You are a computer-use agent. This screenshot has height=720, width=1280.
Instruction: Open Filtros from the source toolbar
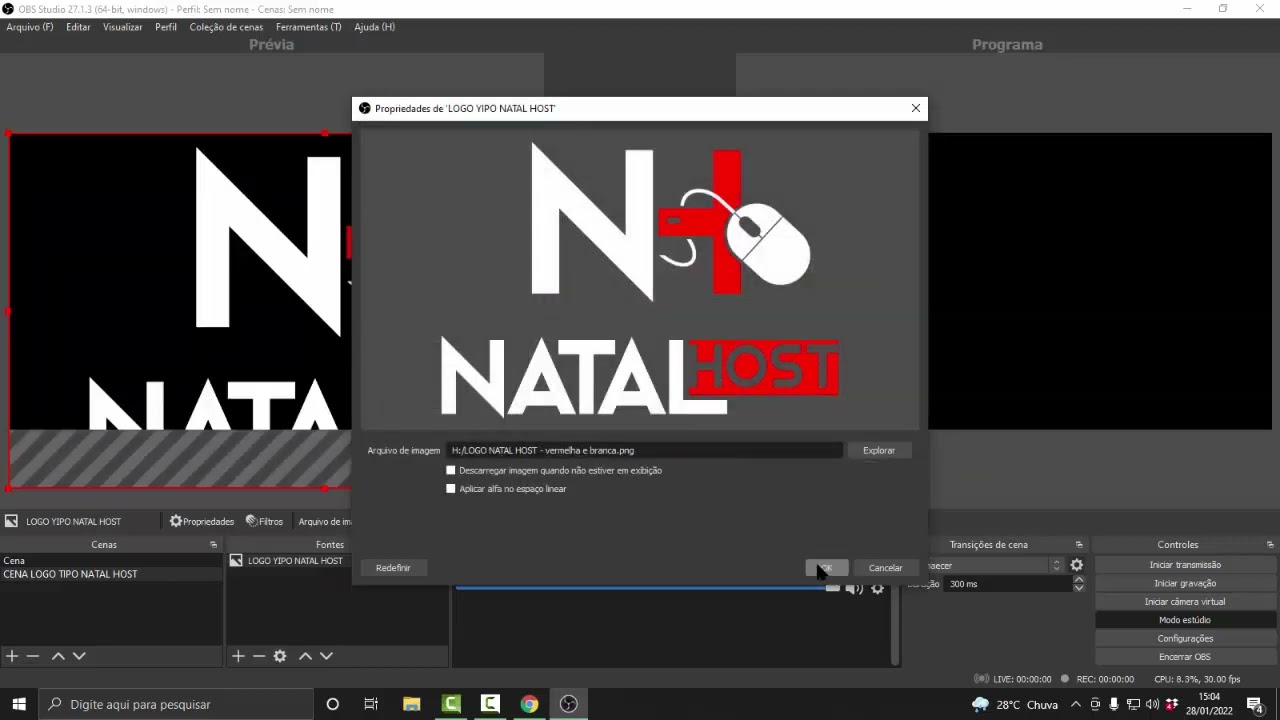[264, 521]
